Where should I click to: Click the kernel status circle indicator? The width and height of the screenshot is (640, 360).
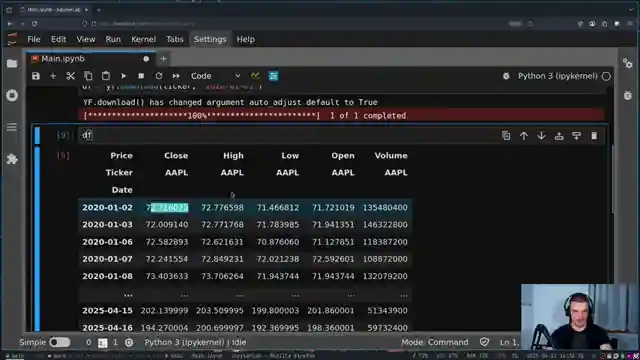pyautogui.click(x=607, y=76)
